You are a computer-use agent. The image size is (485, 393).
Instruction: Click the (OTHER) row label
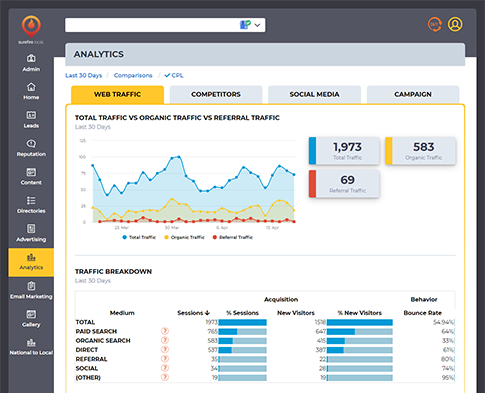(88, 378)
